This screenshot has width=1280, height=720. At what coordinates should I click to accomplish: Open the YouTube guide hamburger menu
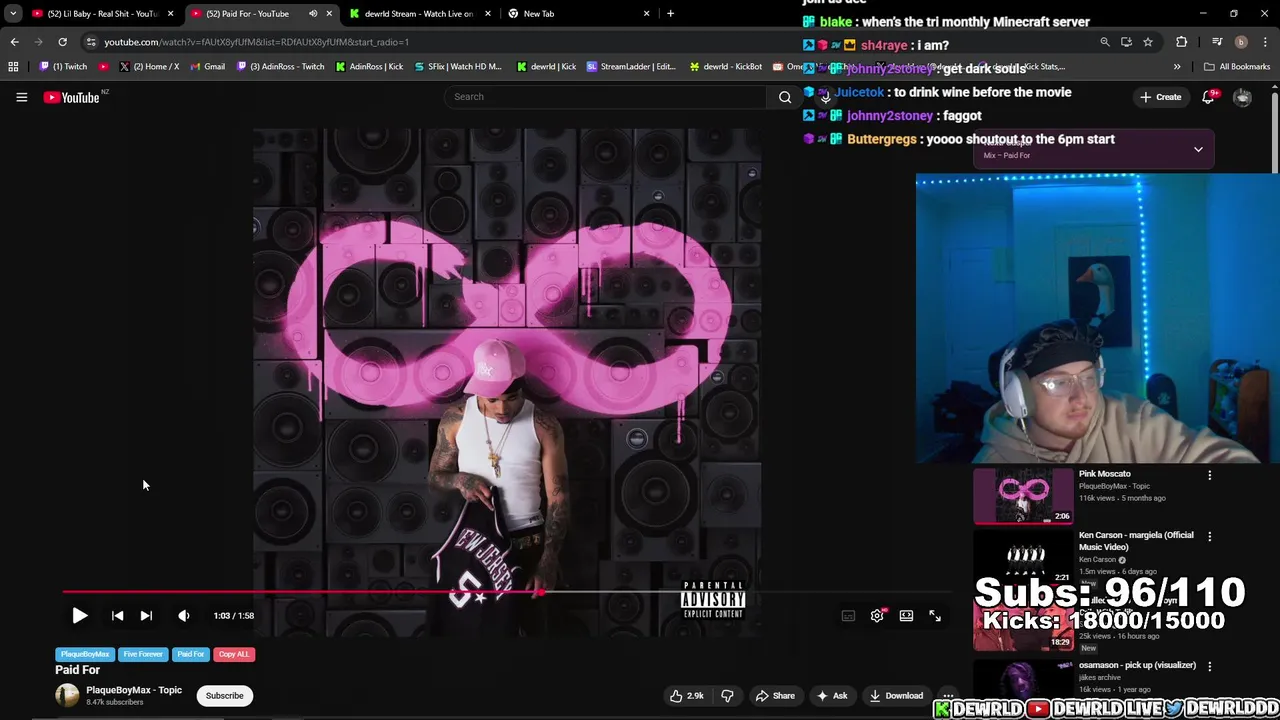pos(21,97)
